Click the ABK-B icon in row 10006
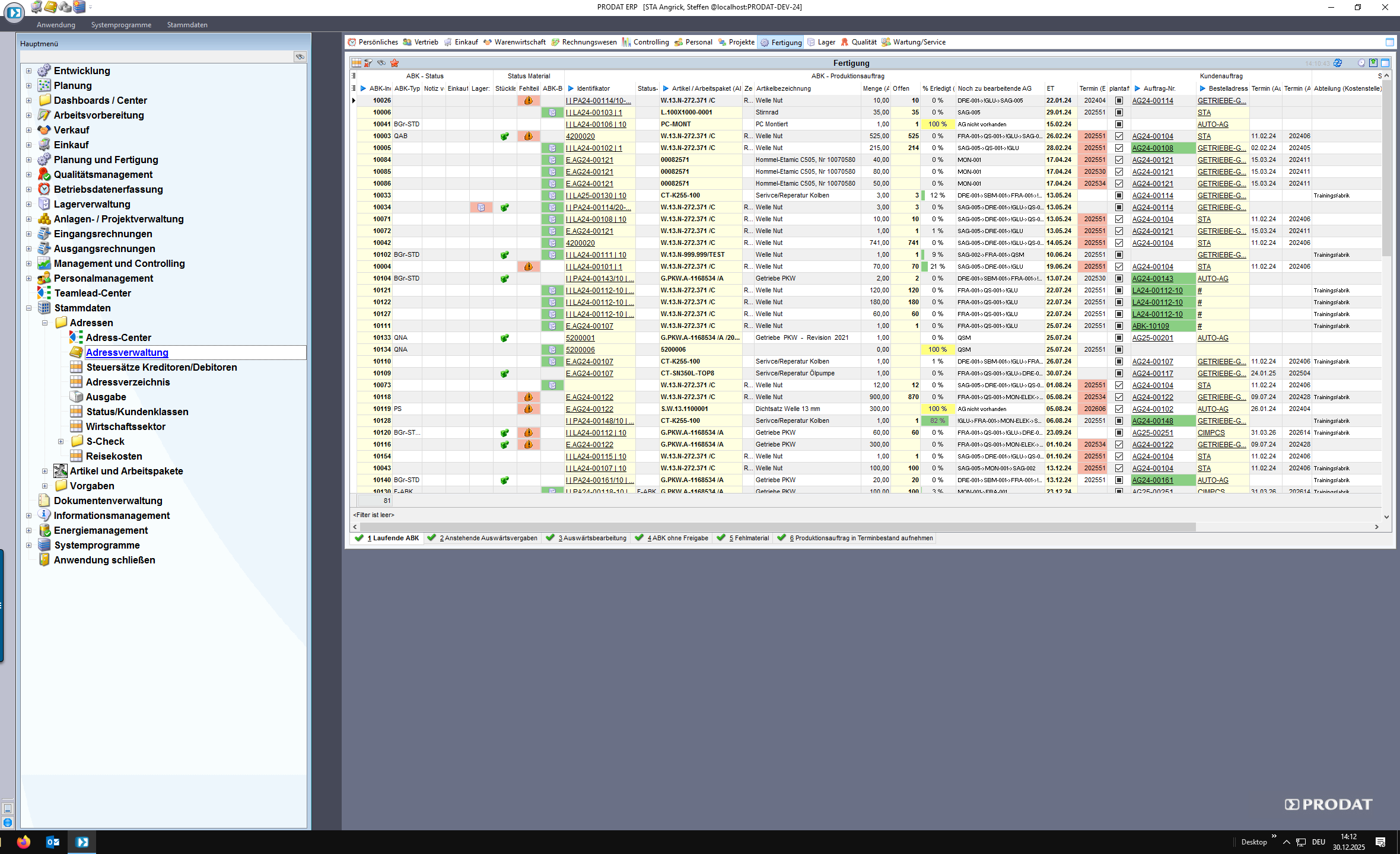1400x854 pixels. point(552,113)
